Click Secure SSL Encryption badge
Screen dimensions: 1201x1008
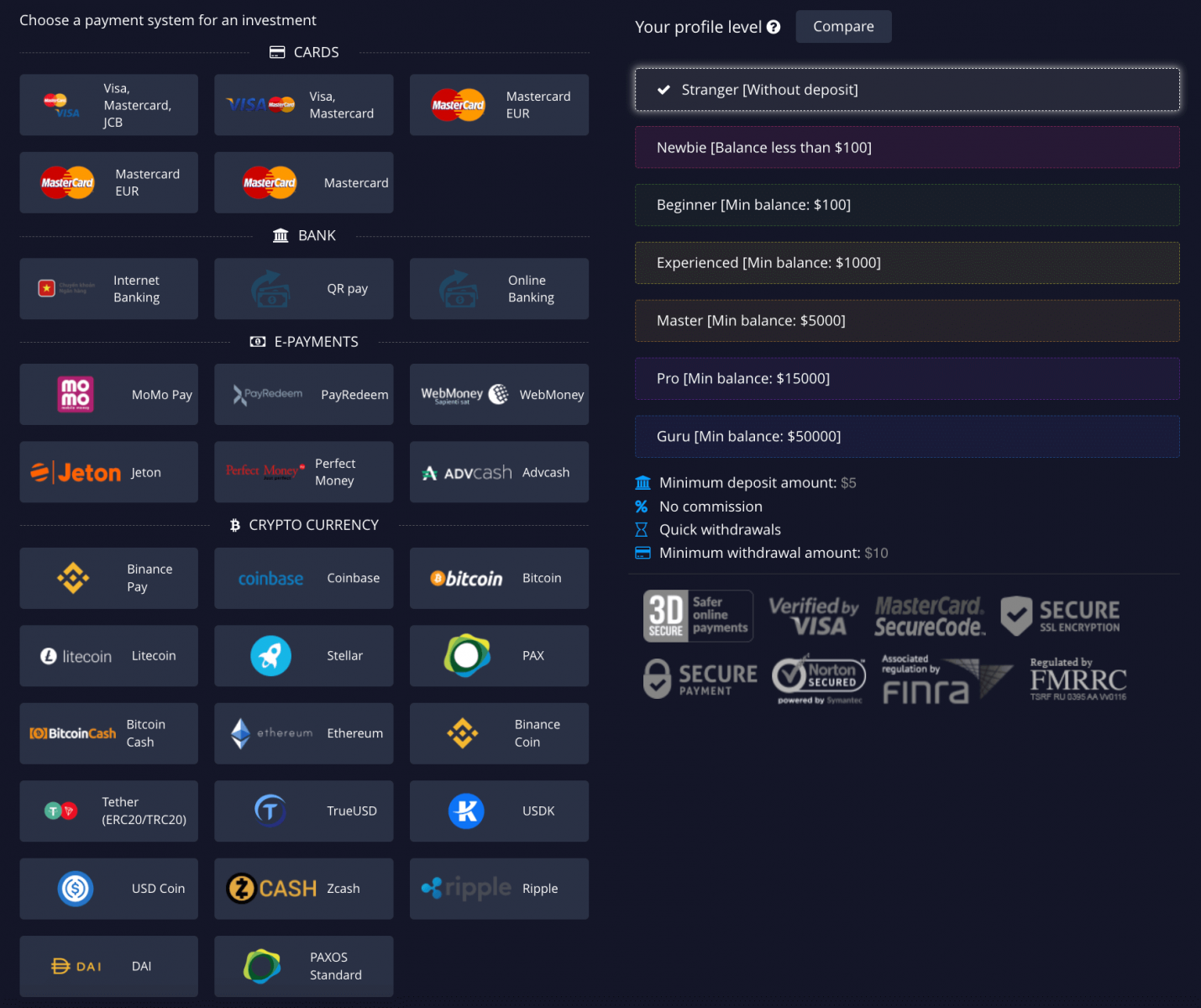point(1061,616)
